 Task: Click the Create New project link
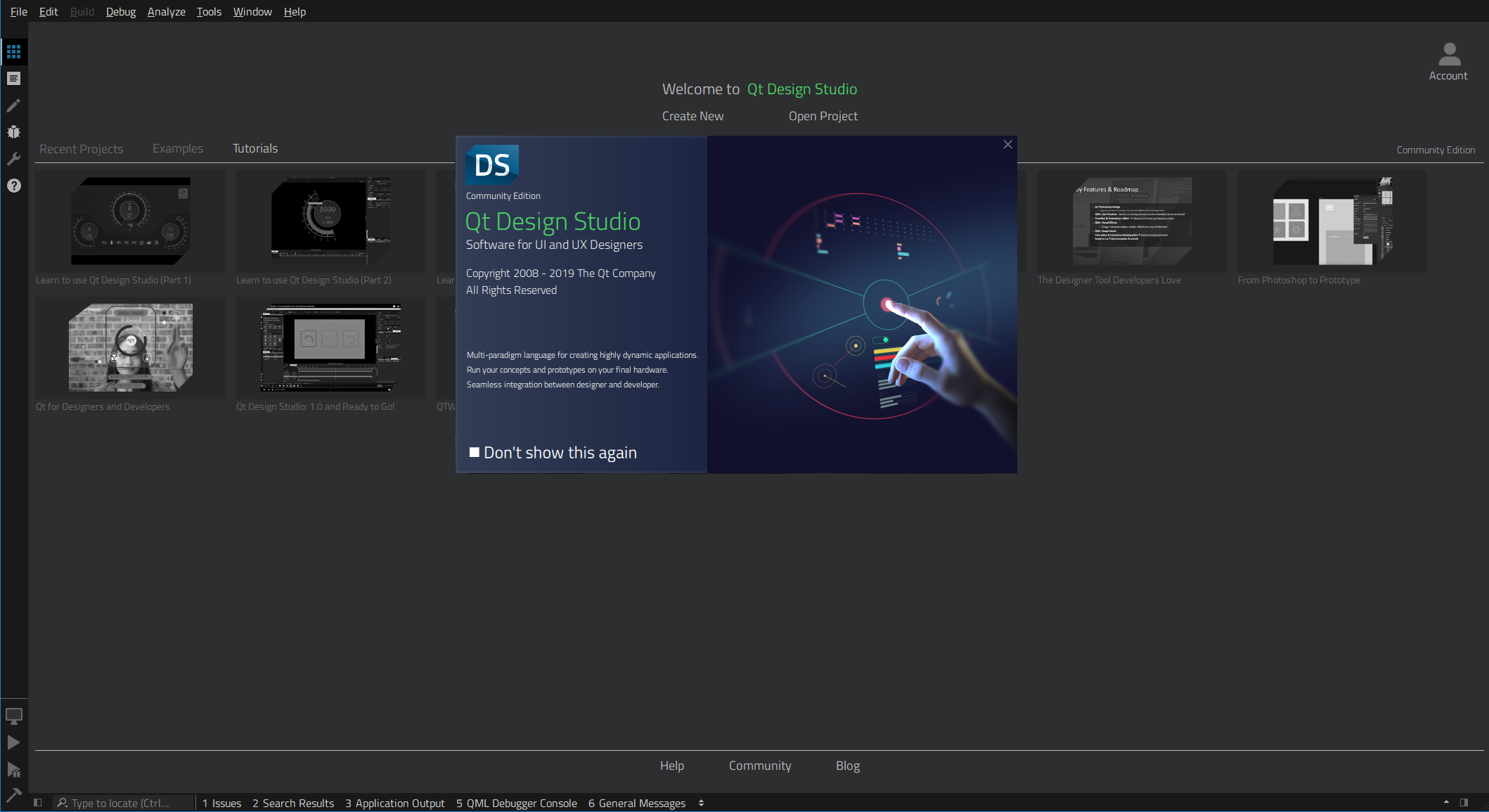click(x=692, y=116)
